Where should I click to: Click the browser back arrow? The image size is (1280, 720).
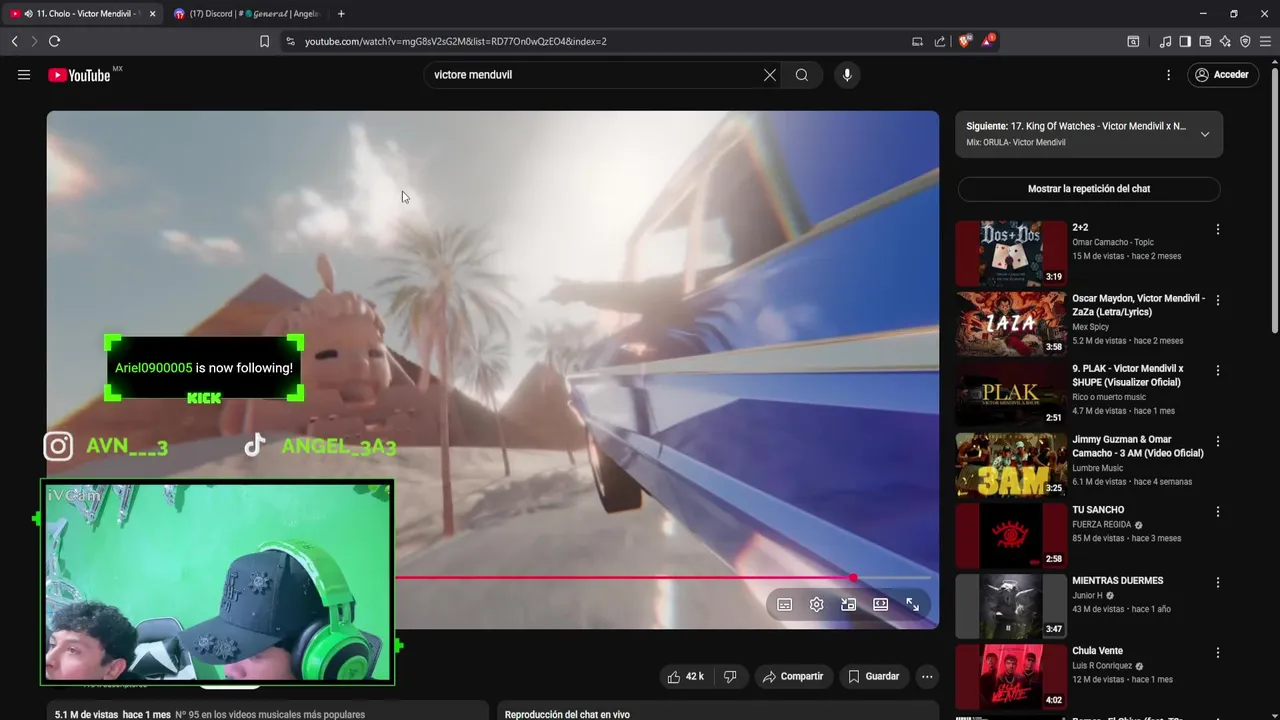pyautogui.click(x=14, y=41)
